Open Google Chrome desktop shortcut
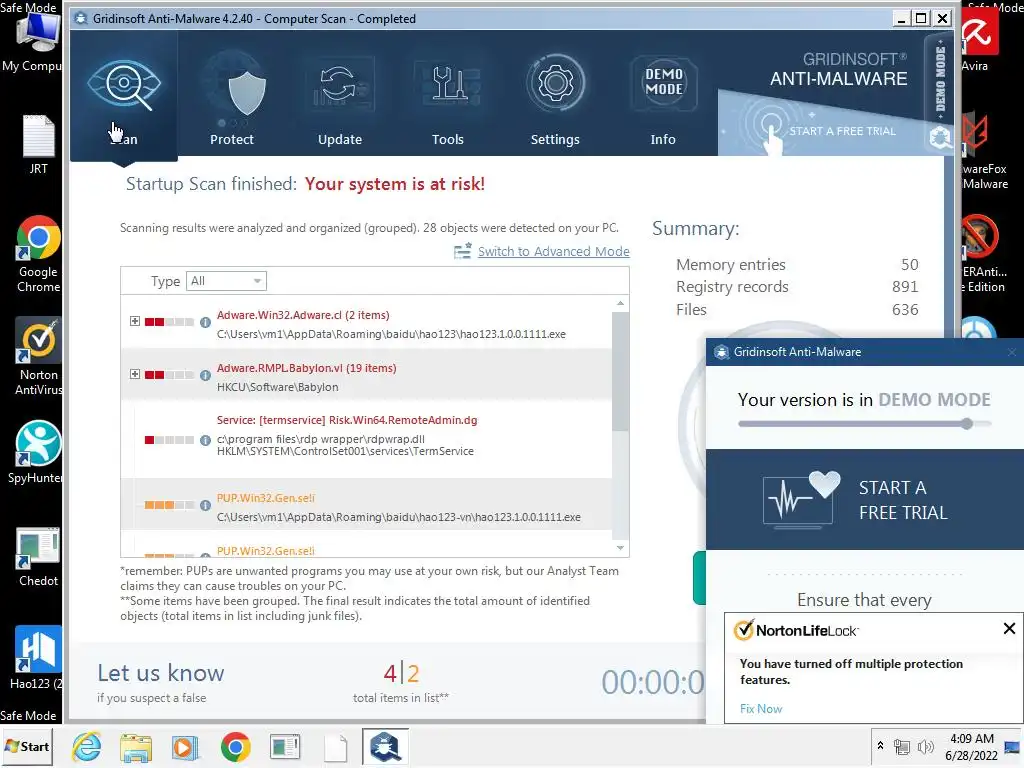 (x=38, y=254)
